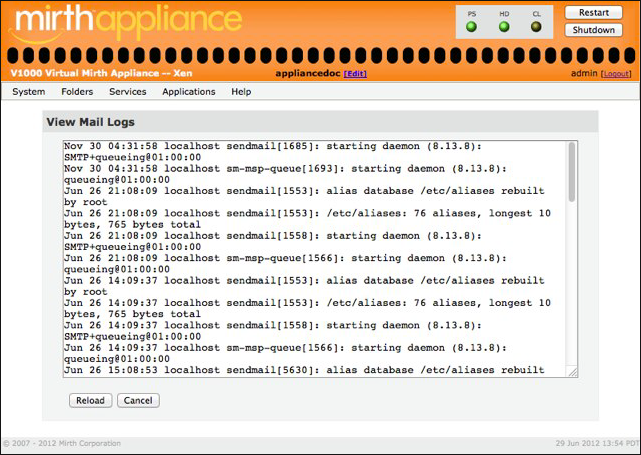Screen dimensions: 641x455
Task: Click the appliancedoc hostname text
Action: [307, 74]
